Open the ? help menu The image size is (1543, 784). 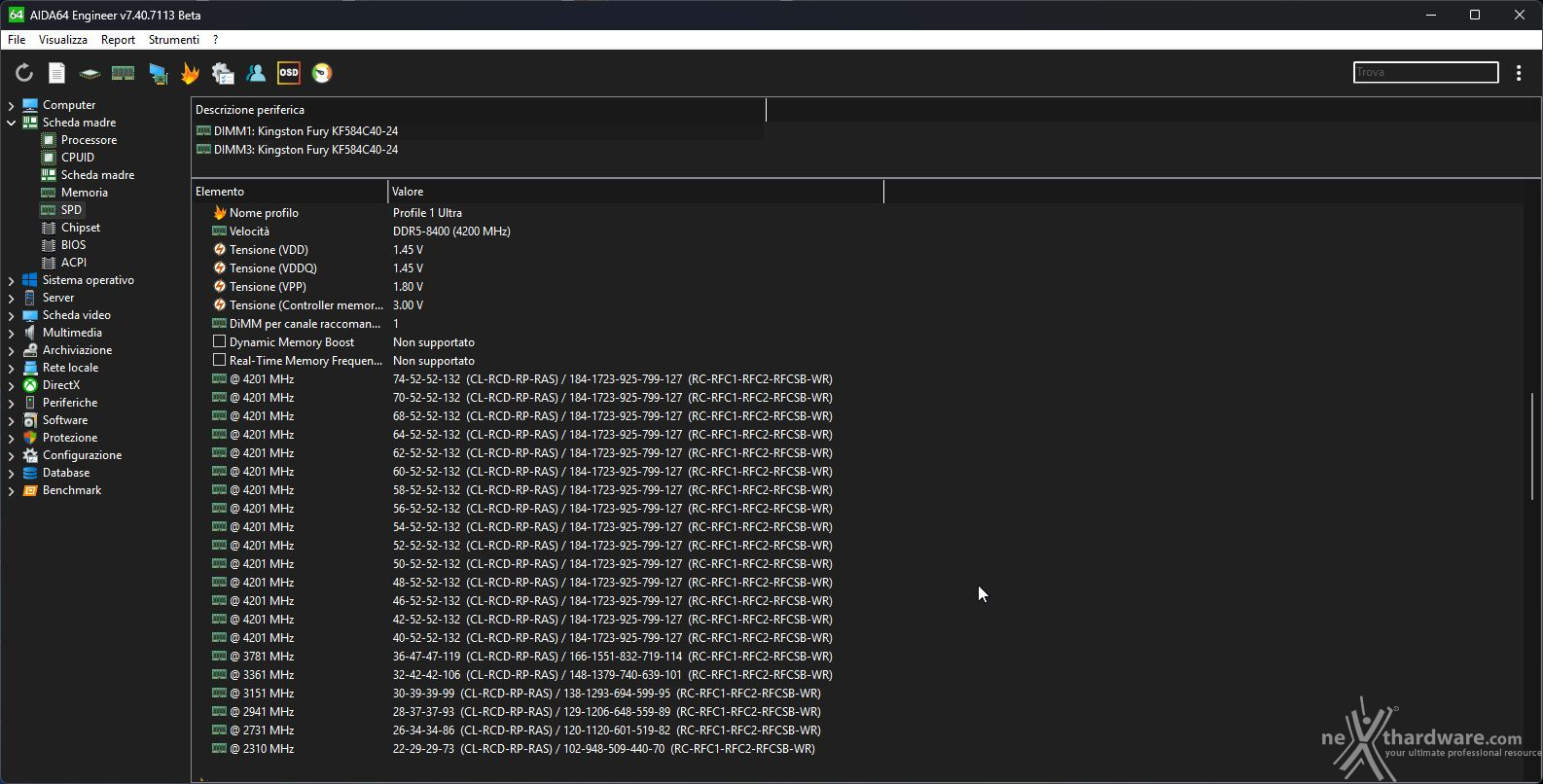(x=215, y=40)
